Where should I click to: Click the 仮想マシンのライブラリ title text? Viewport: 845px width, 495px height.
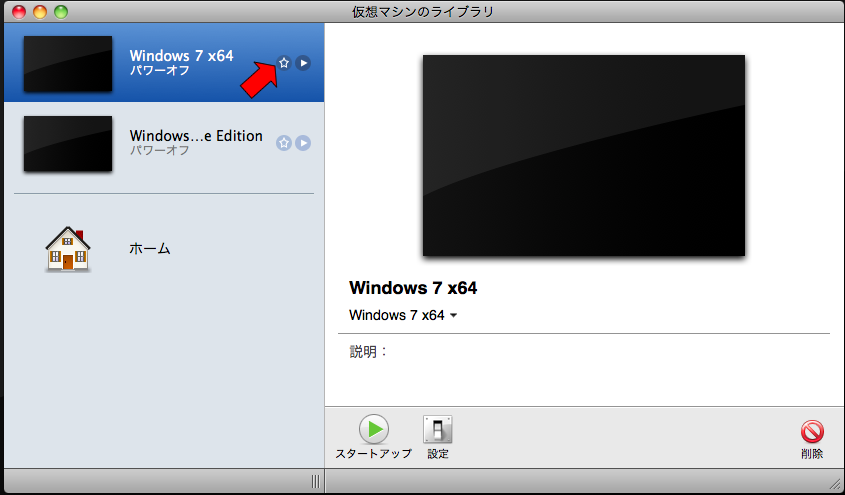coord(423,12)
